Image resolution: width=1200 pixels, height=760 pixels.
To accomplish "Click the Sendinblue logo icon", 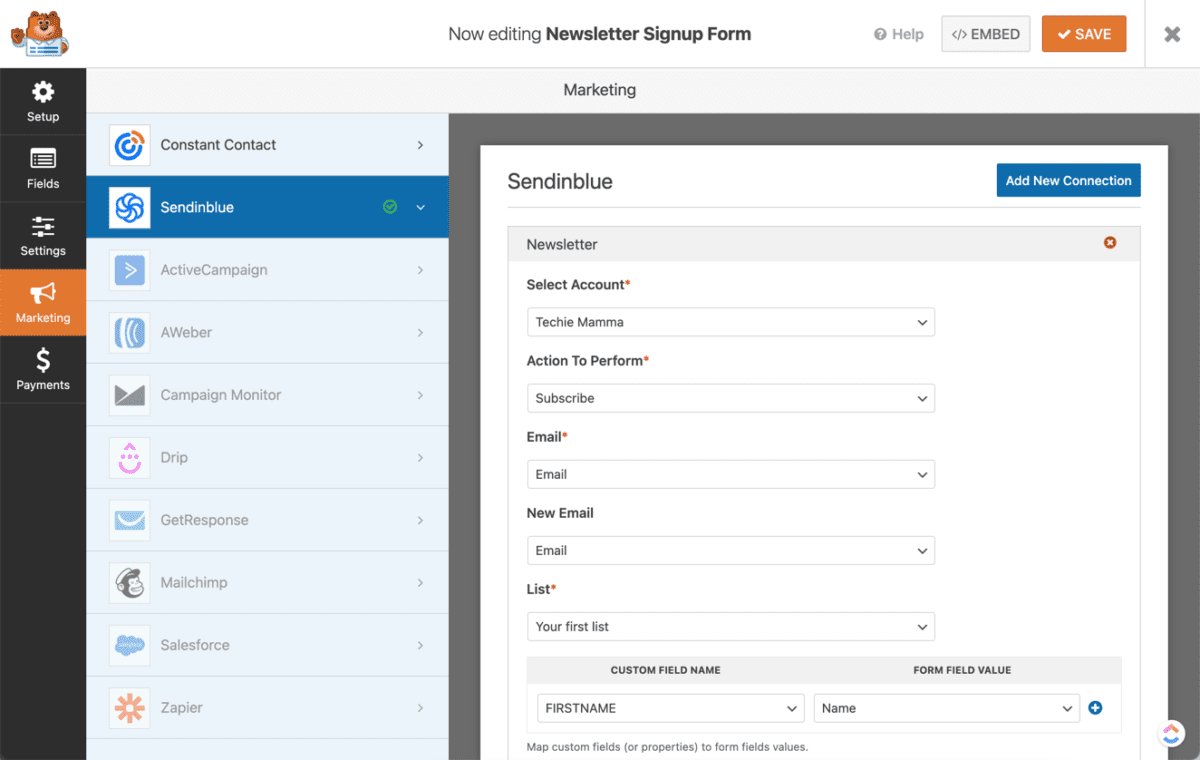I will point(129,207).
